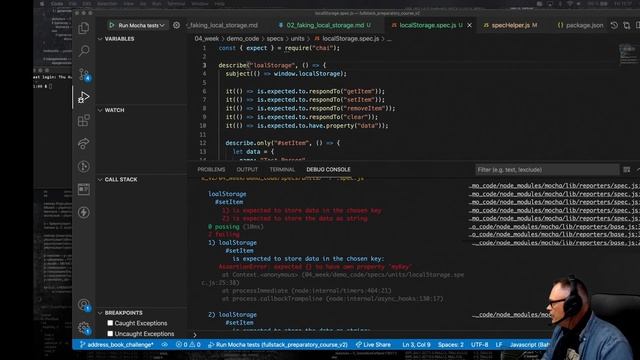Open the OUTPUT panel tab

coord(247,170)
